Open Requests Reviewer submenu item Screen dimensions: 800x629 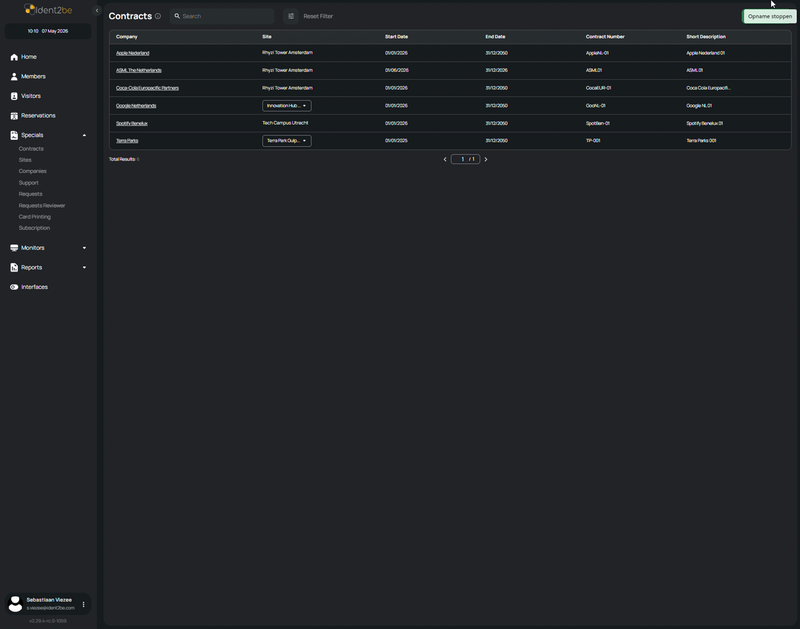(x=42, y=206)
